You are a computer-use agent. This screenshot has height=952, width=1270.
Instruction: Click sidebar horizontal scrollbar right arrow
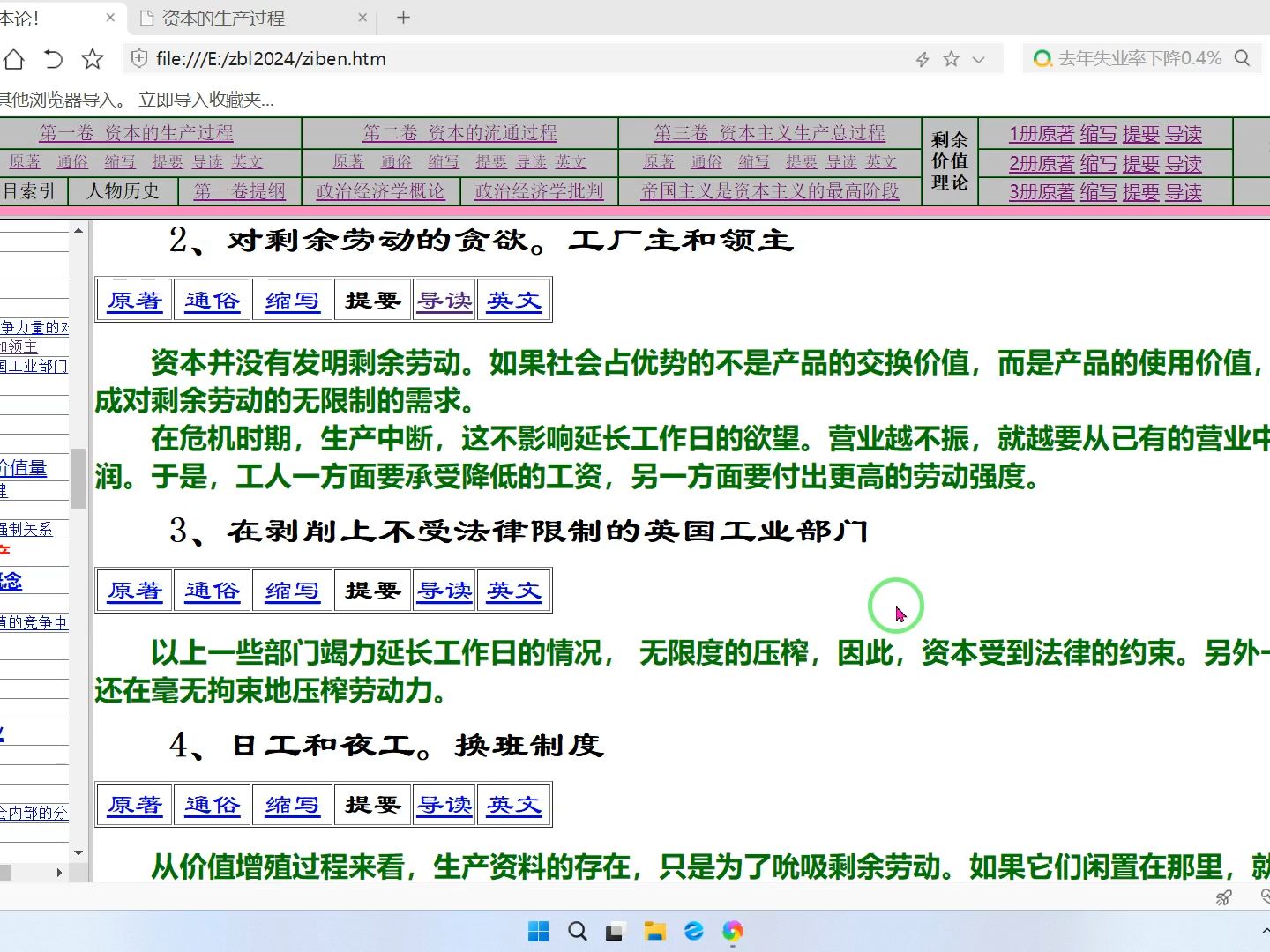click(x=59, y=873)
